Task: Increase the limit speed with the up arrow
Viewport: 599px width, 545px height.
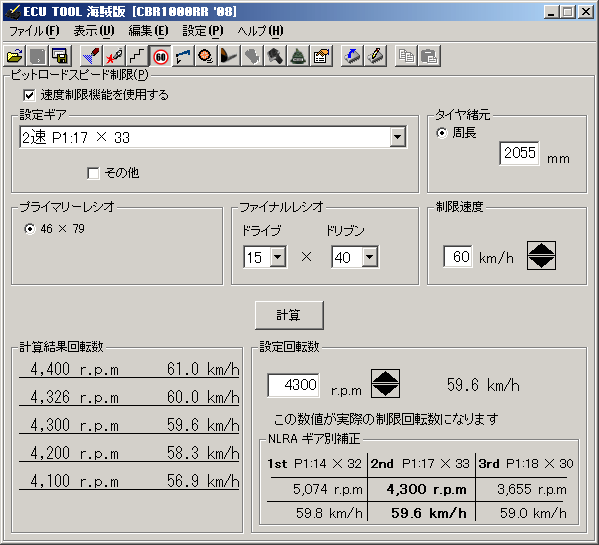Action: (x=541, y=249)
